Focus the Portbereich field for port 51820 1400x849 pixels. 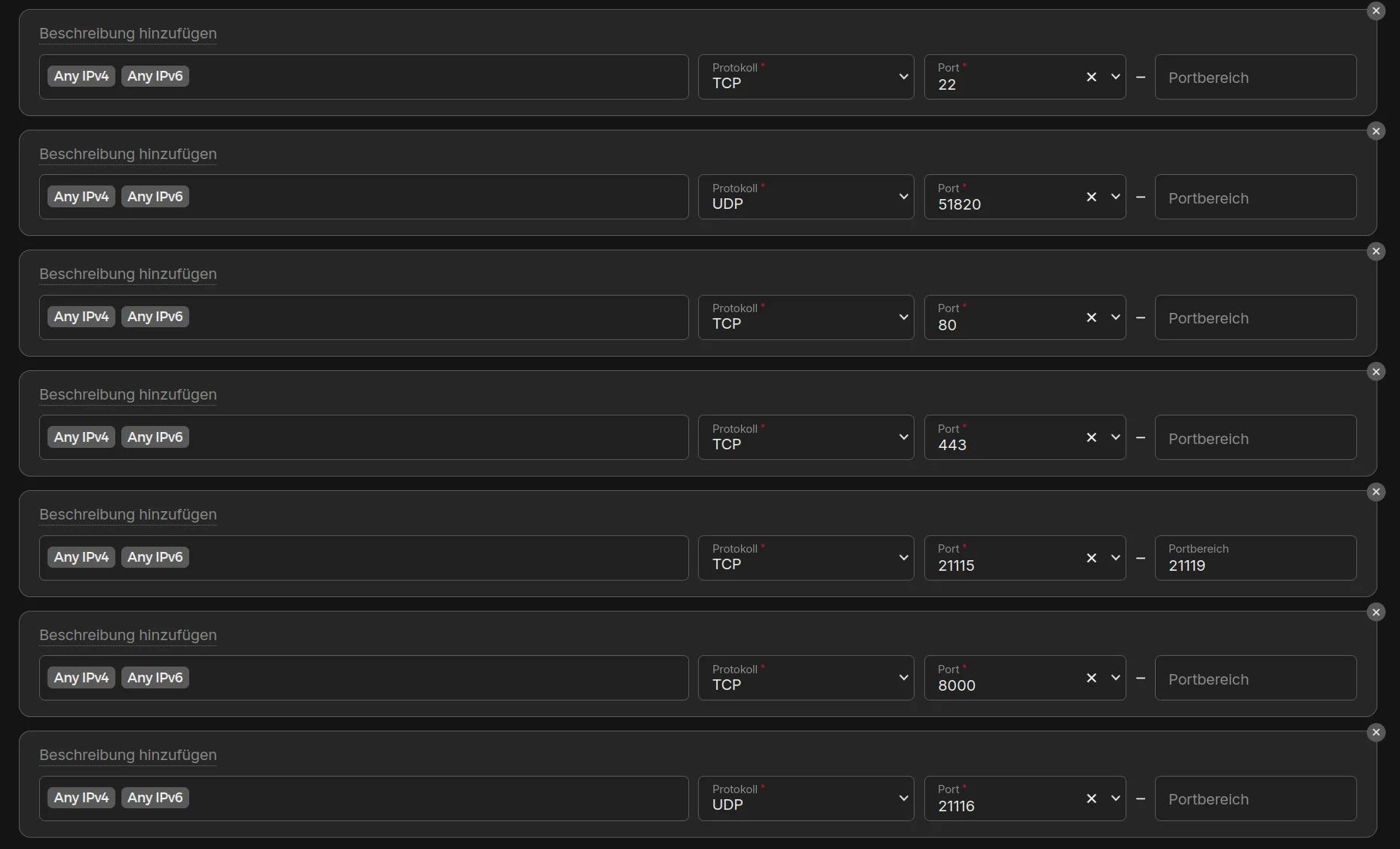pyautogui.click(x=1255, y=197)
